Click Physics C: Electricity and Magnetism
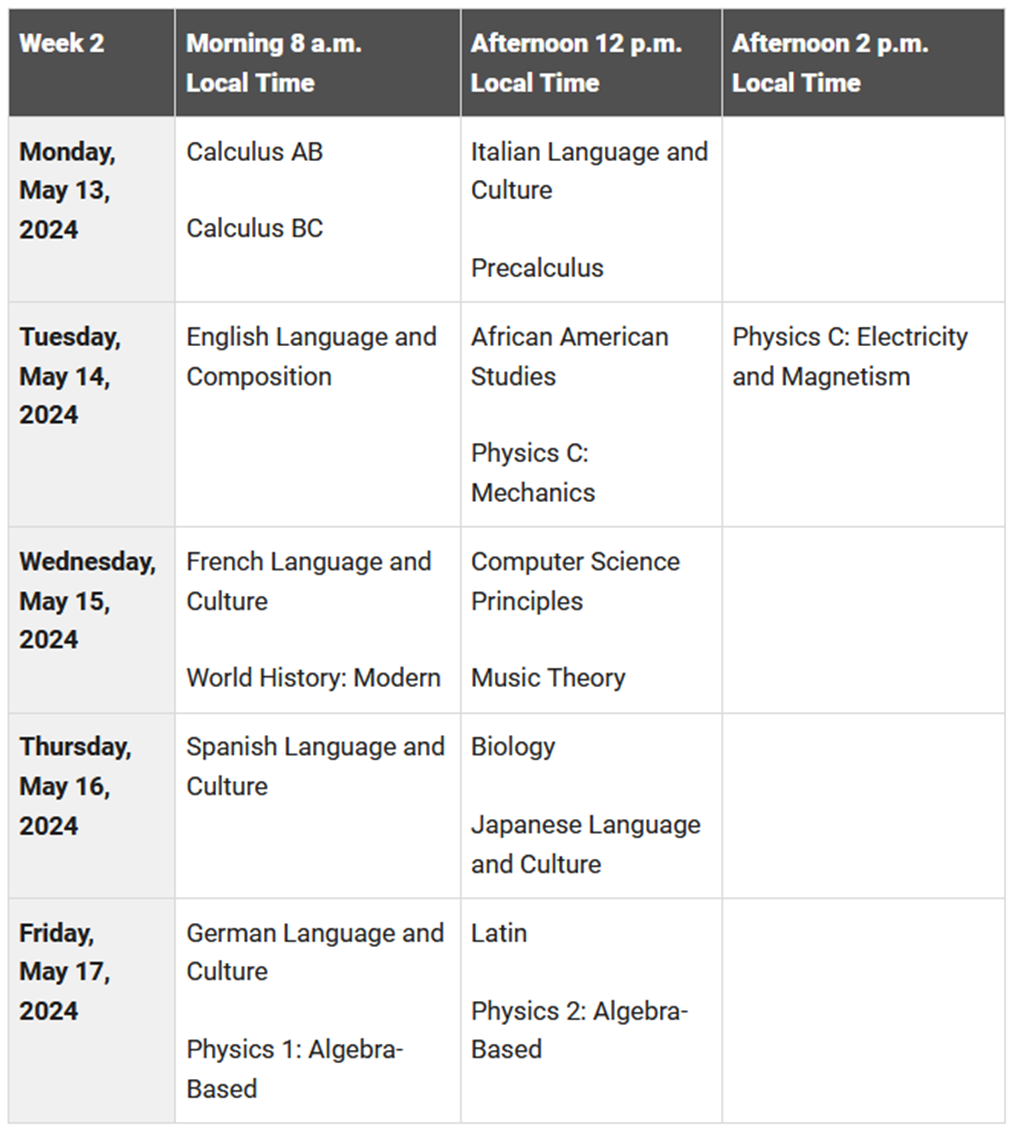 click(x=850, y=357)
